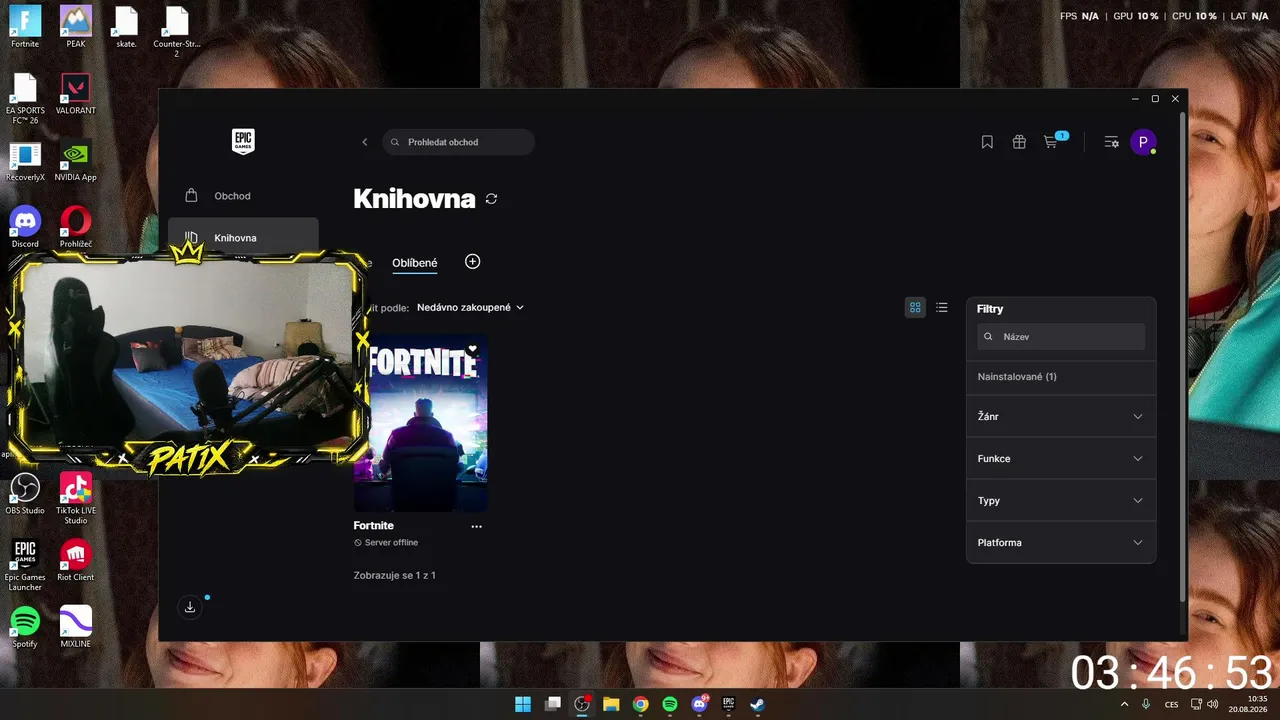
Task: Show hidden system tray icons
Action: 1124,704
